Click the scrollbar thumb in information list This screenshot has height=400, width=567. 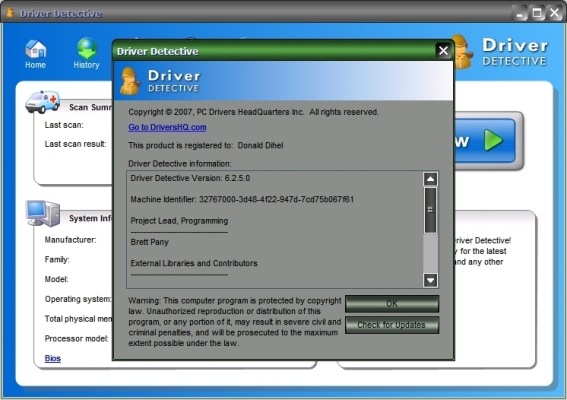coord(430,210)
